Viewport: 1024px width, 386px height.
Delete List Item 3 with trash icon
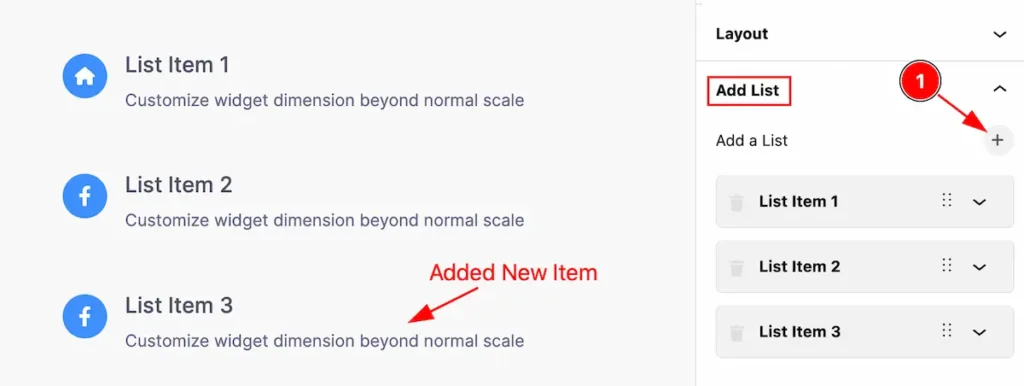point(737,333)
